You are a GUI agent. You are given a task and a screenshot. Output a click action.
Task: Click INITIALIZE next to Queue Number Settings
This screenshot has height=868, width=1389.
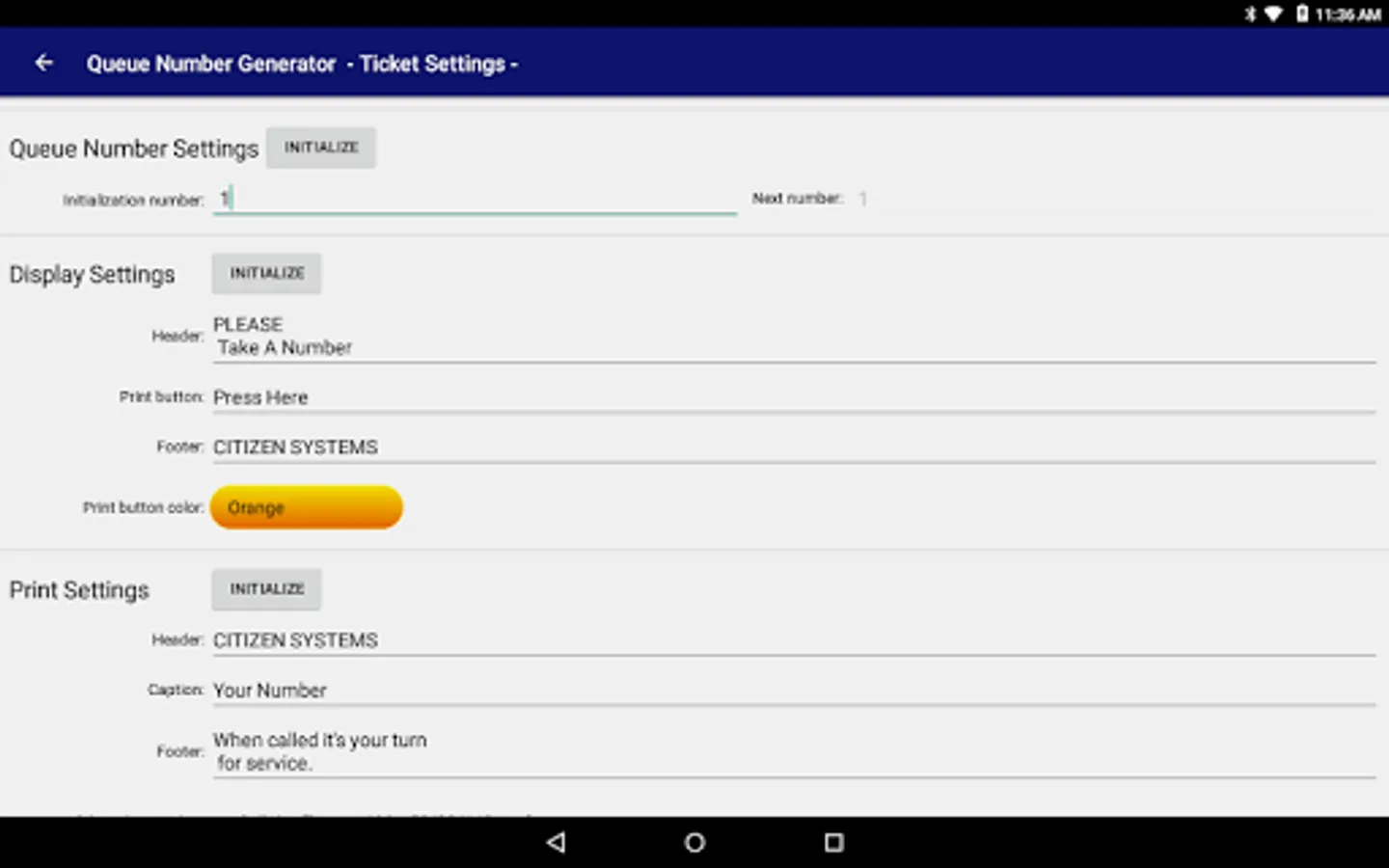[x=321, y=148]
